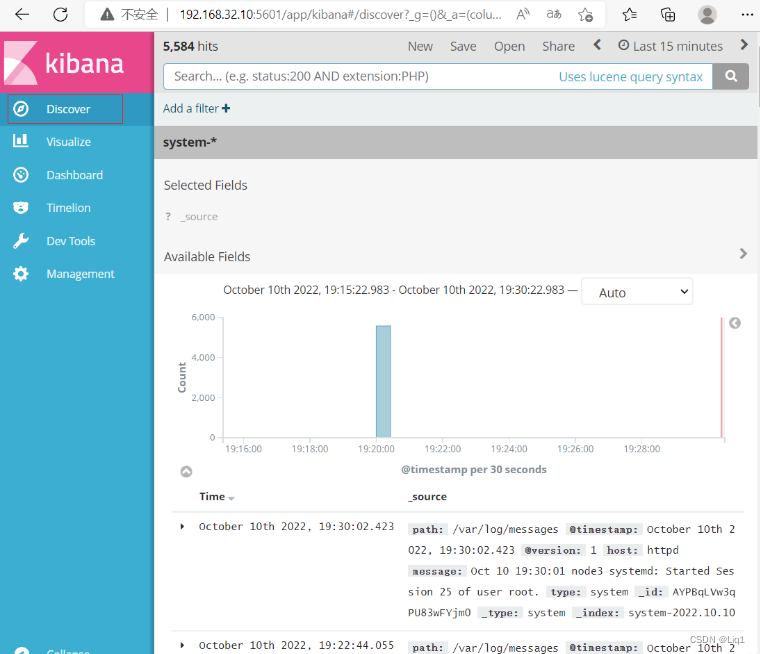Click the 5,584 hits count
Image resolution: width=760 pixels, height=654 pixels.
190,47
